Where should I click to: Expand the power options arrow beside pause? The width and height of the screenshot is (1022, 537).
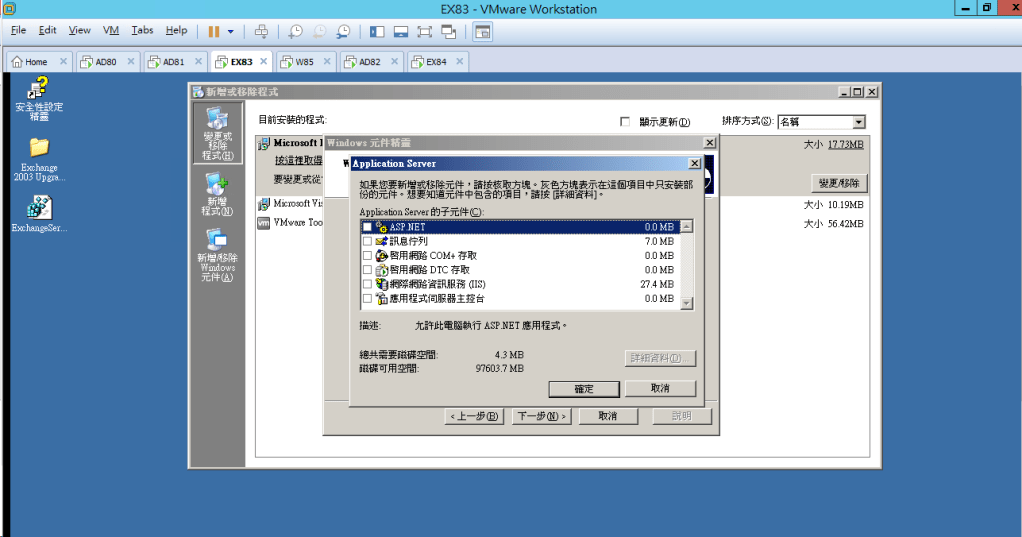(231, 31)
